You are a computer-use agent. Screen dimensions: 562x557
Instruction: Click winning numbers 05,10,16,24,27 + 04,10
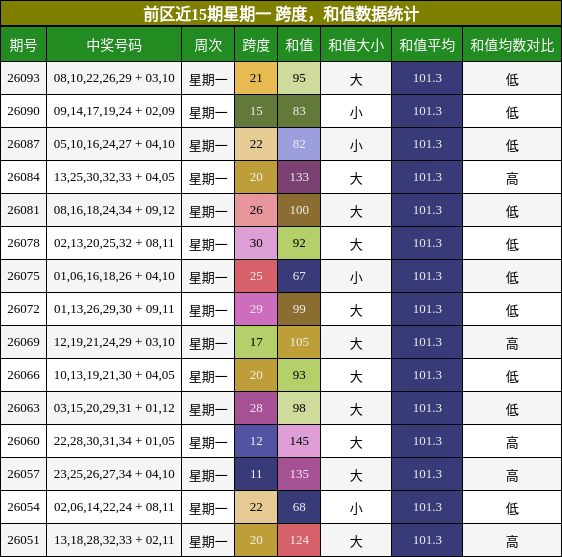pos(114,144)
